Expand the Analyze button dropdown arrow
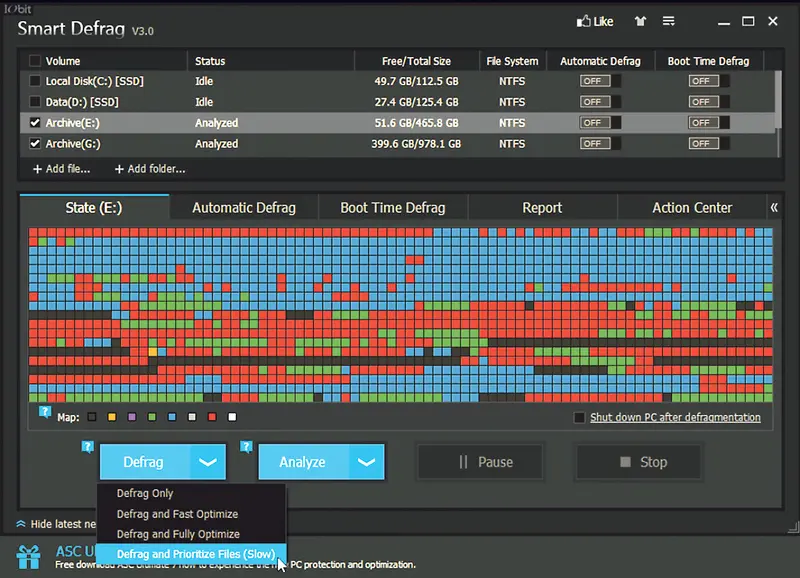800x578 pixels. (366, 462)
